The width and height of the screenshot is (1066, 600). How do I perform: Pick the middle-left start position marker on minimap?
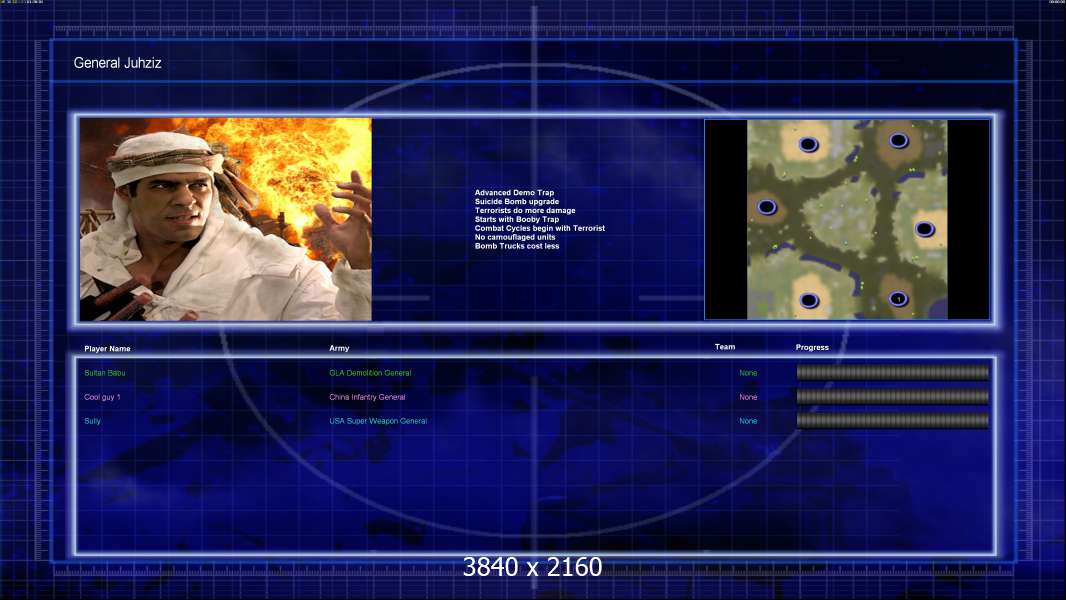pos(767,207)
